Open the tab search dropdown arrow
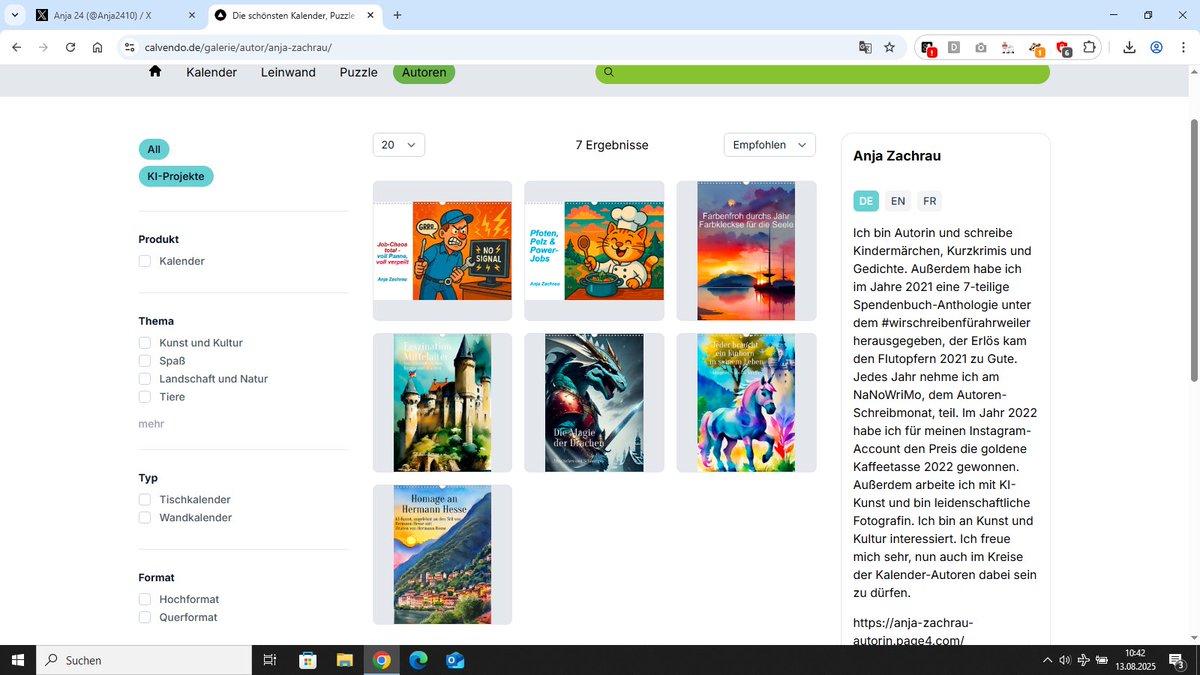The image size is (1200, 675). [14, 15]
